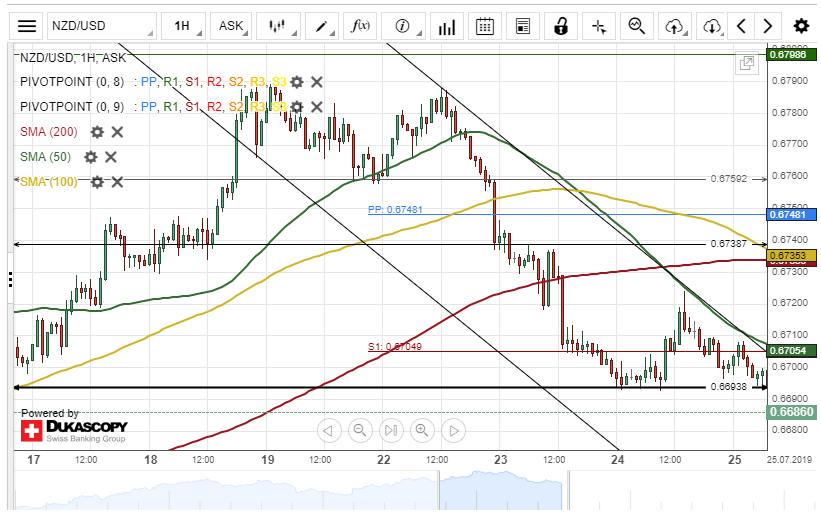
Task: Open SMA (100) settings gear
Action: (97, 182)
